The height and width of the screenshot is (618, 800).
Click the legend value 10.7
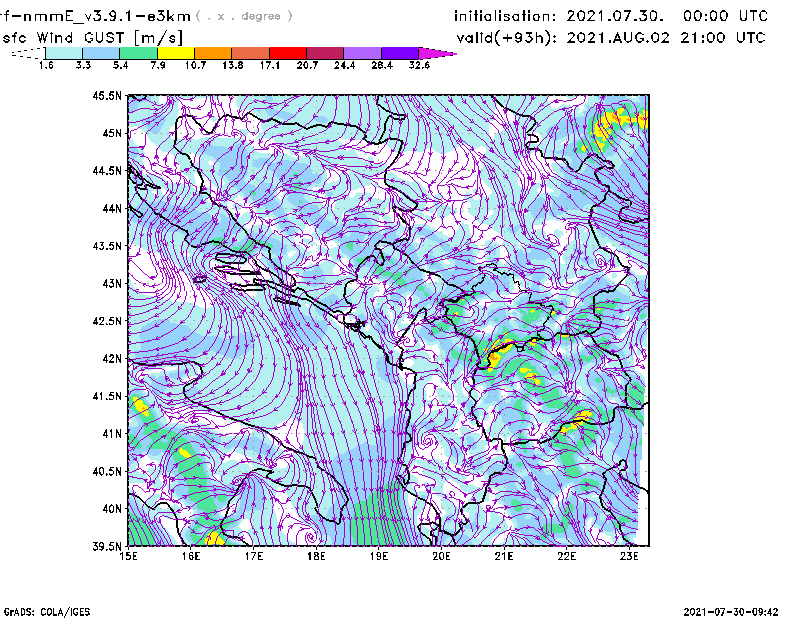point(195,65)
